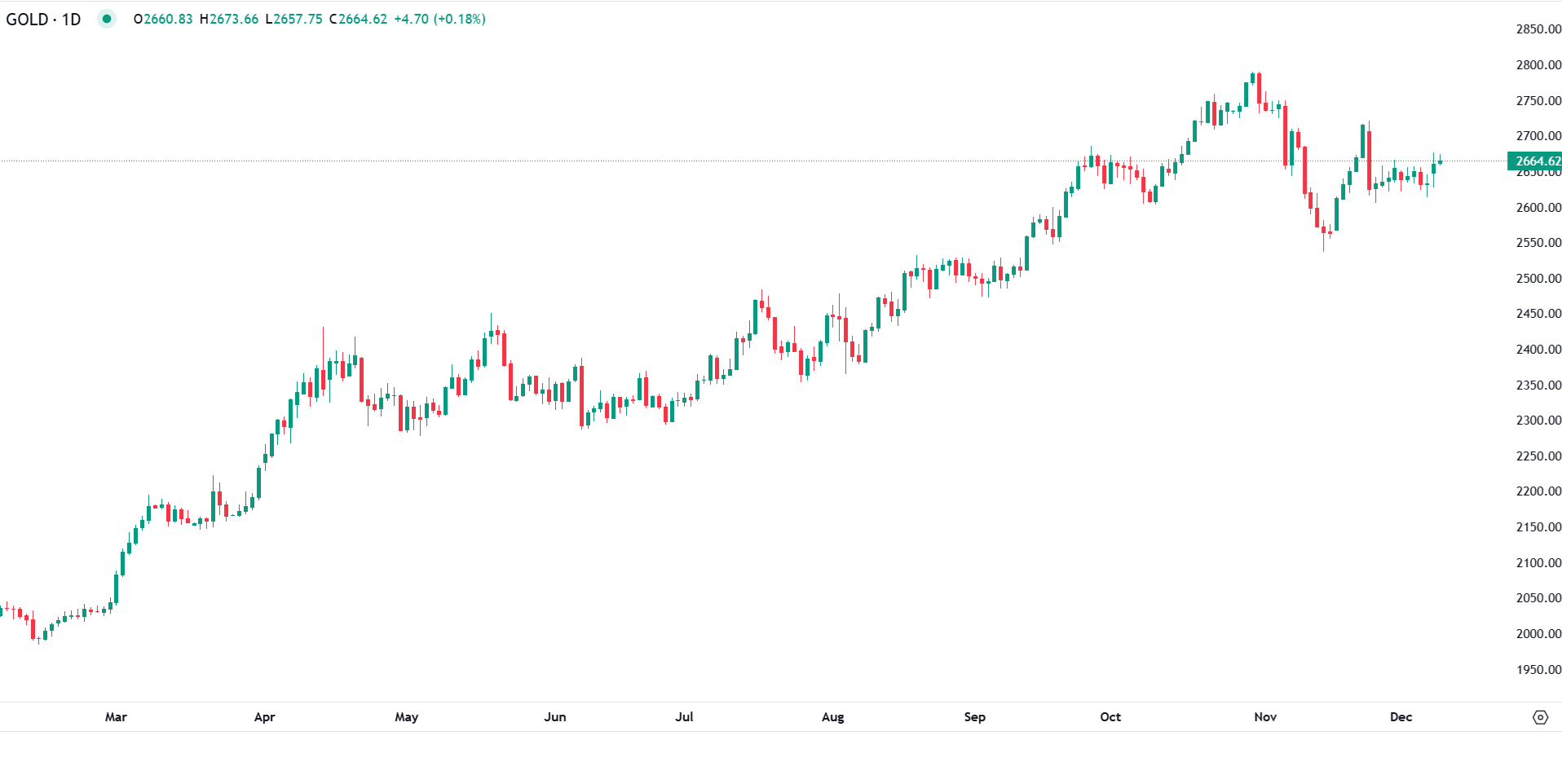Click the 2500.00 price scale label
The image size is (1562, 784).
tap(1538, 279)
